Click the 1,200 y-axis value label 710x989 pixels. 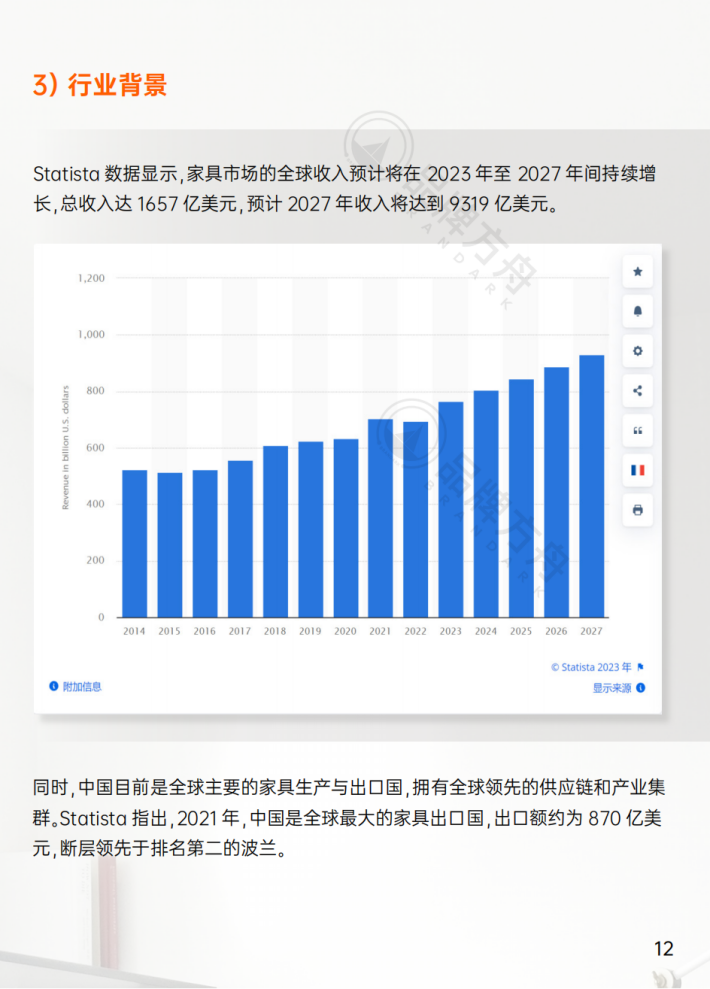click(91, 278)
